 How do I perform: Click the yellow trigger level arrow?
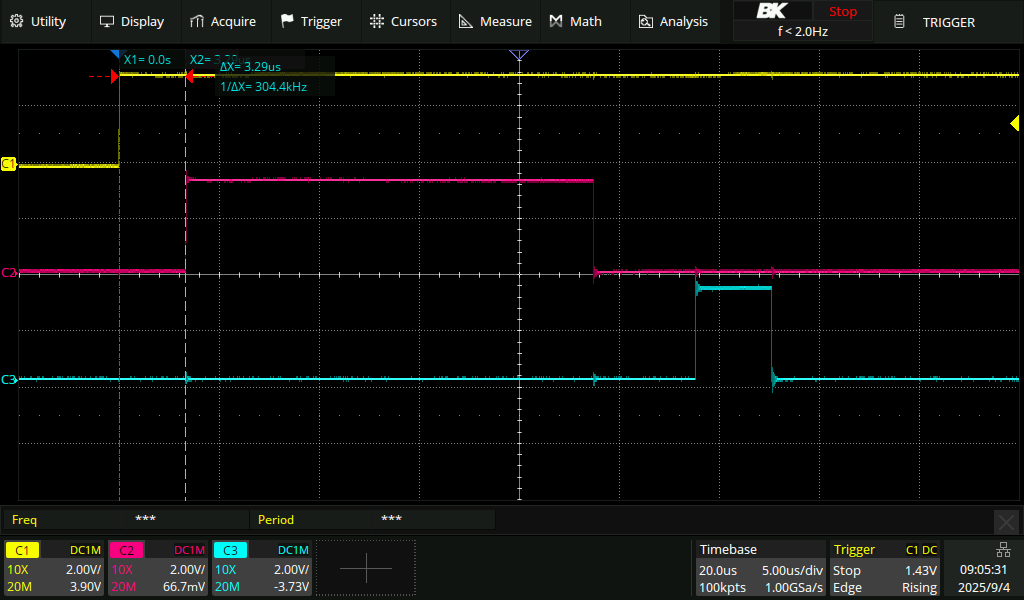click(1015, 123)
